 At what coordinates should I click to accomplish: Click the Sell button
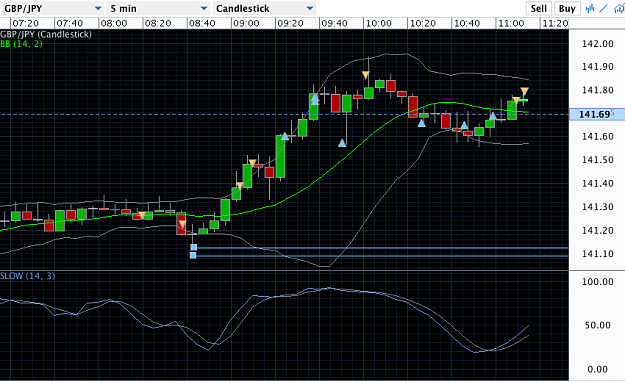(x=539, y=8)
